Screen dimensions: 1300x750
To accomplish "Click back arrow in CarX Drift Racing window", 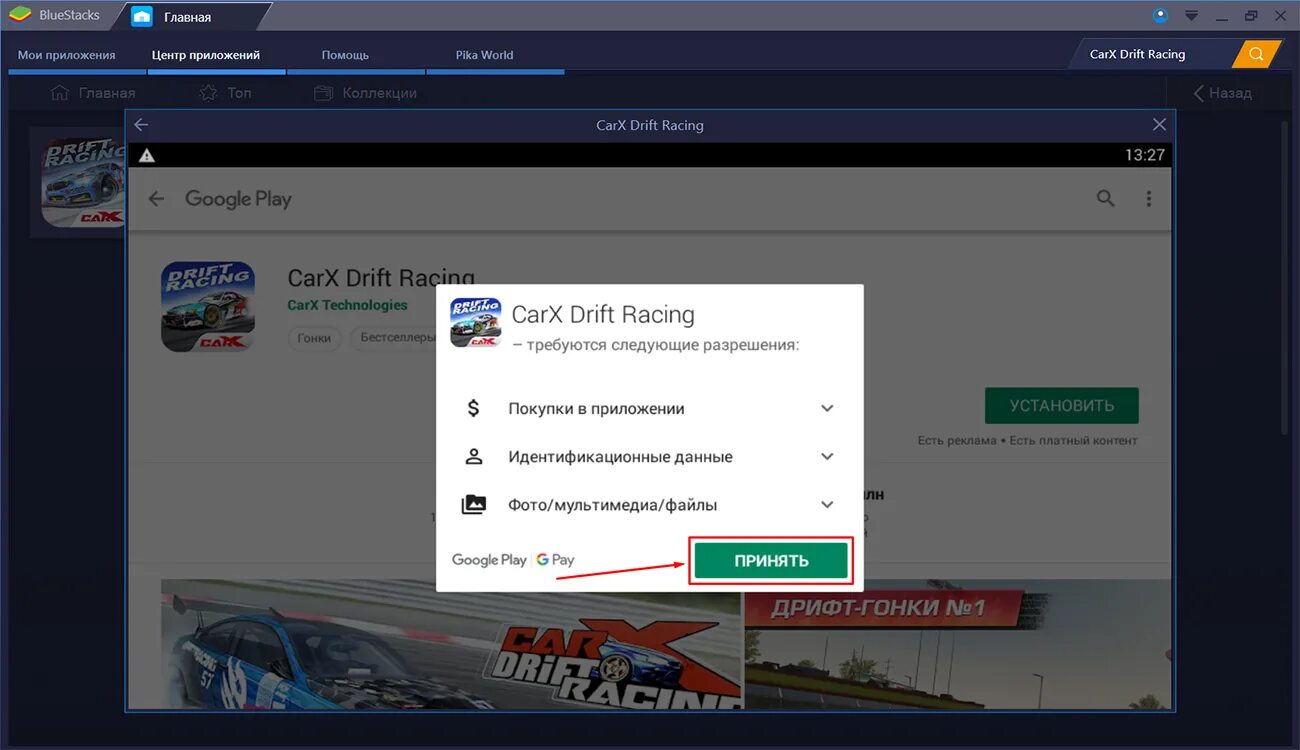I will (141, 125).
